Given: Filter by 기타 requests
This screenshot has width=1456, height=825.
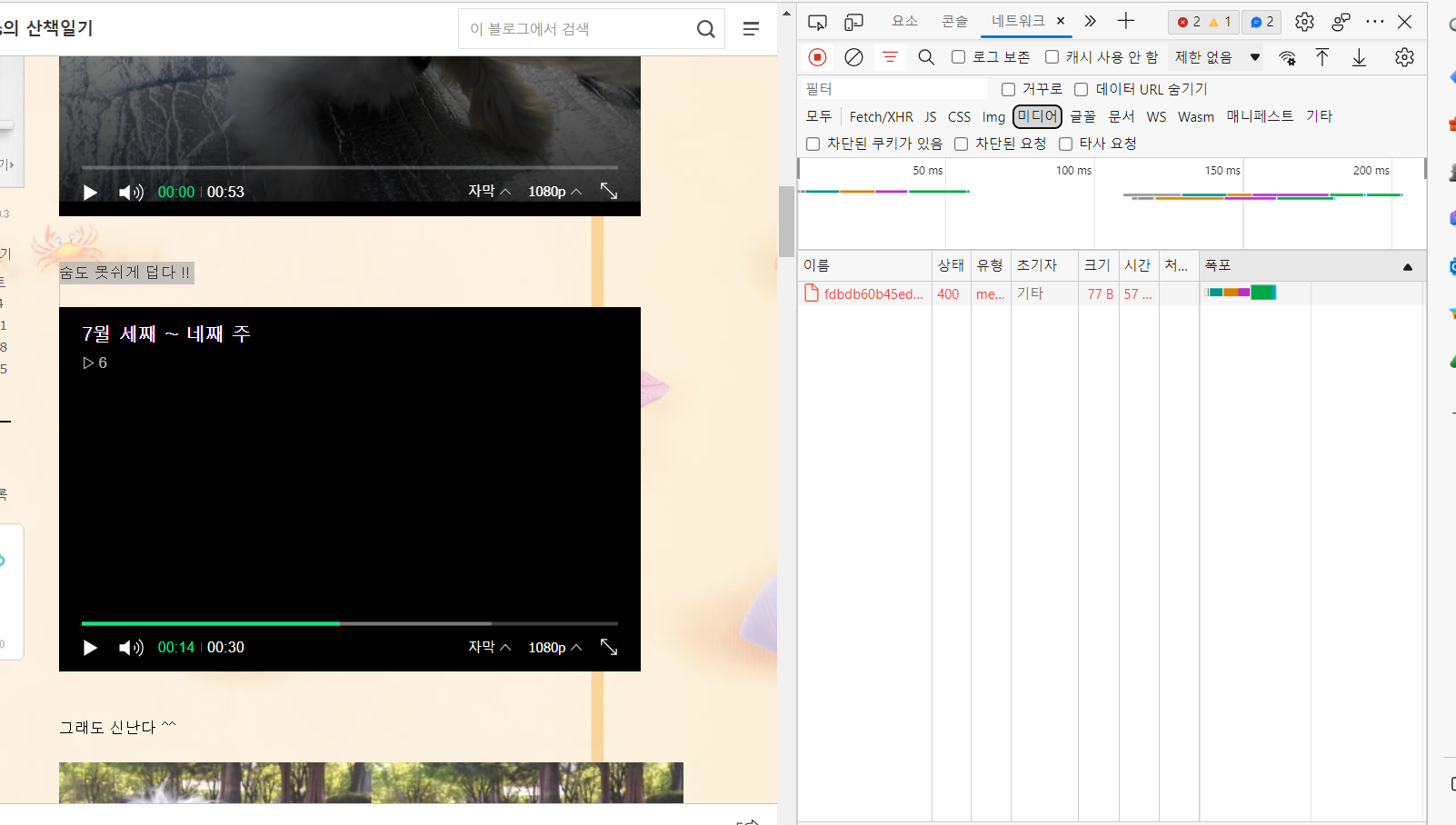Looking at the screenshot, I should tap(1319, 116).
